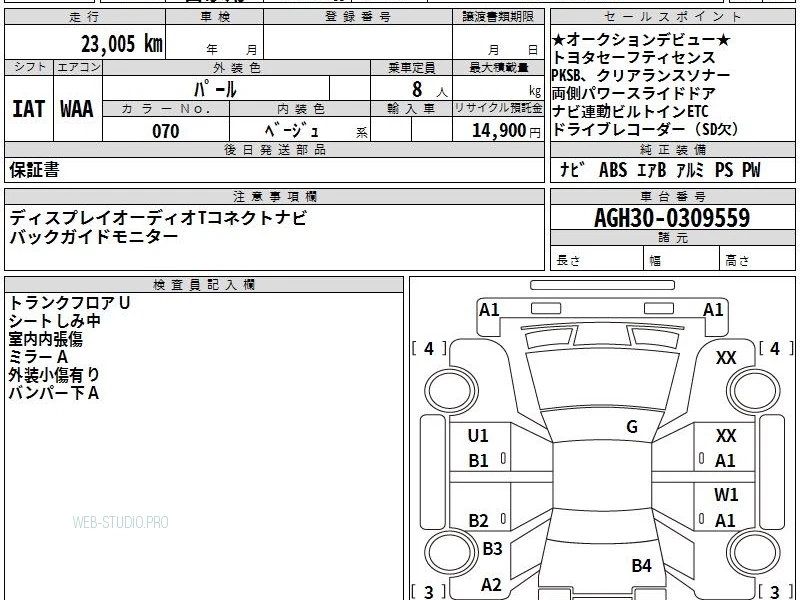800x600 pixels.
Task: Click the 保証書 warranty text
Action: [34, 170]
